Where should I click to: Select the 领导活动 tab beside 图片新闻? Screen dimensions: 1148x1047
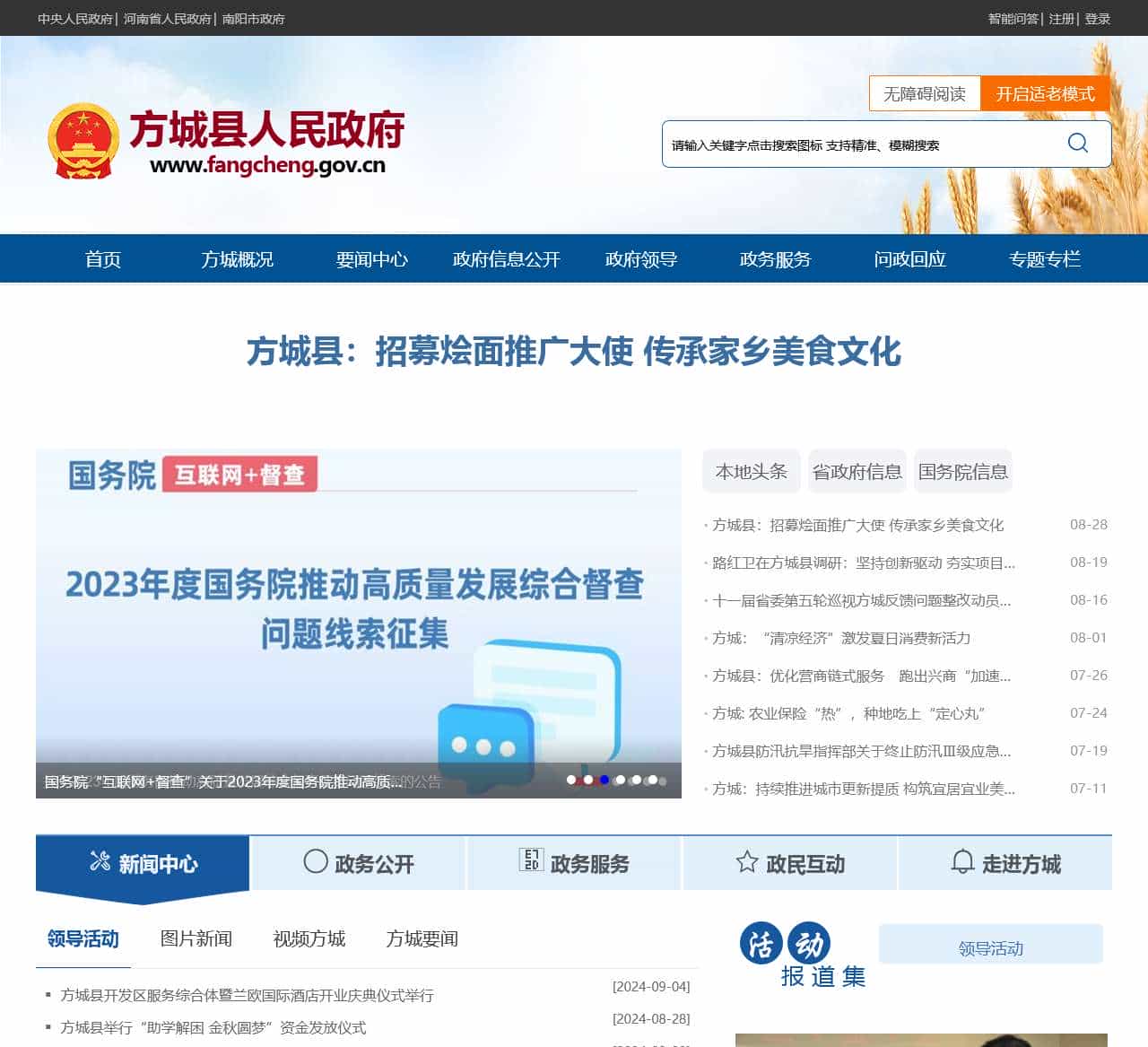pos(83,938)
